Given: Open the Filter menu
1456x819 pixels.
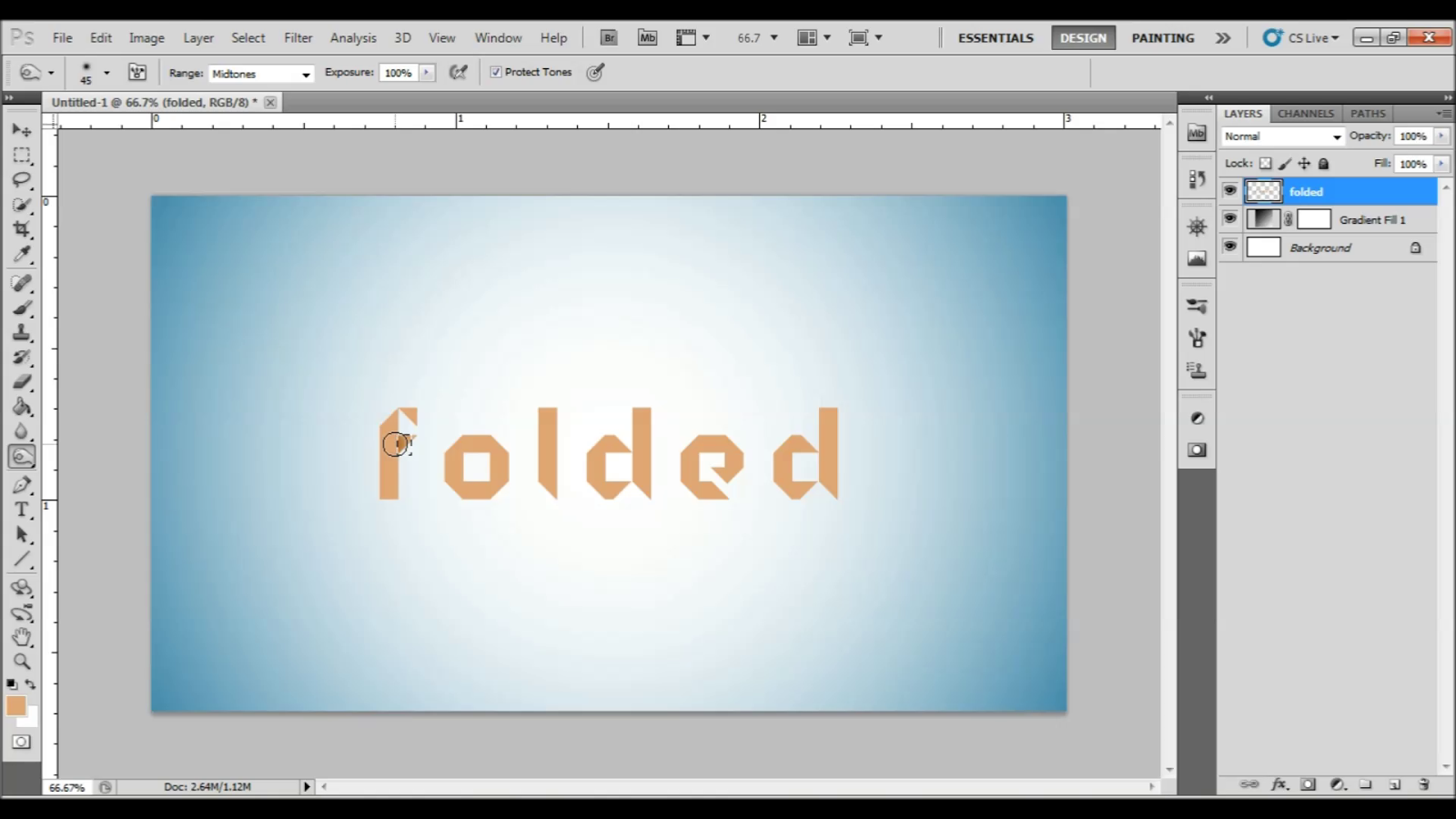Looking at the screenshot, I should (298, 37).
